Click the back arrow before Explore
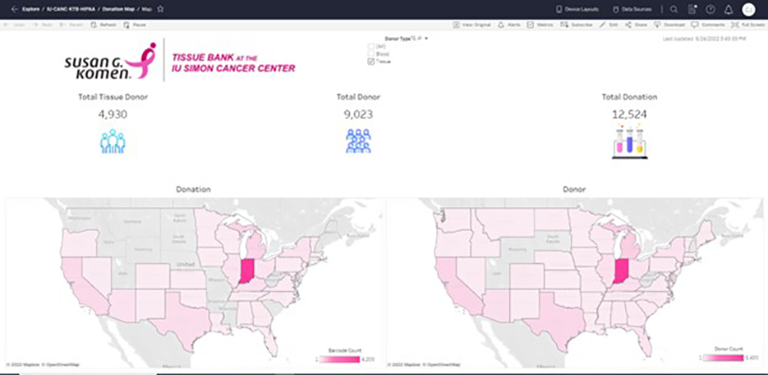 [14, 9]
